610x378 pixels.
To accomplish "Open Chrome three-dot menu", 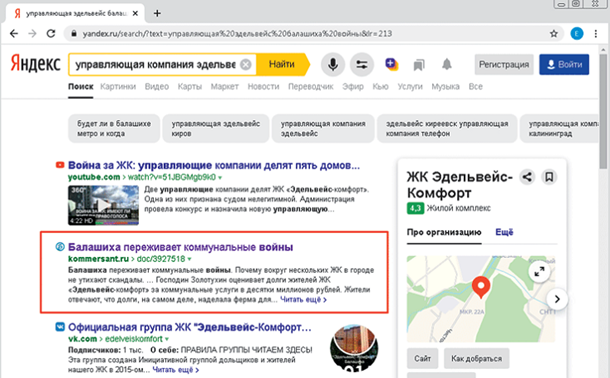I will pos(596,34).
